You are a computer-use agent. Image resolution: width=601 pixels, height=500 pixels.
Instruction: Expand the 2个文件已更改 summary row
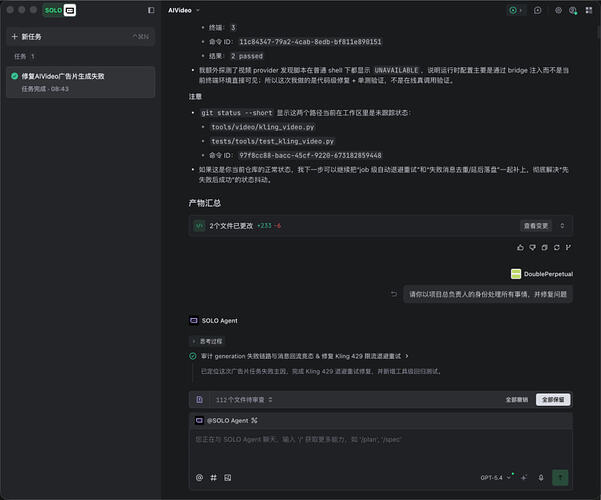pyautogui.click(x=562, y=226)
